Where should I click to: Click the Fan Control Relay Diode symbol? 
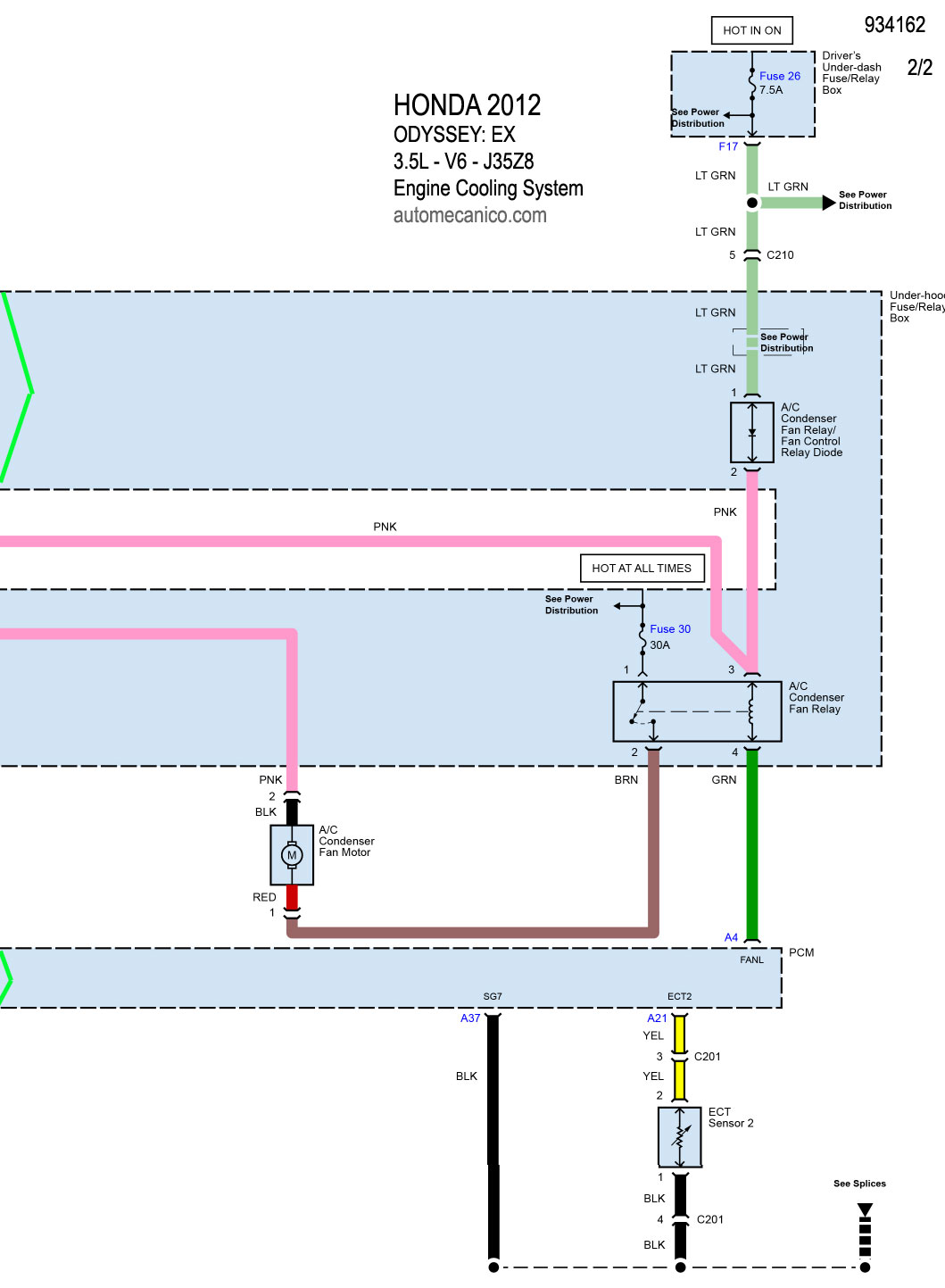(752, 432)
